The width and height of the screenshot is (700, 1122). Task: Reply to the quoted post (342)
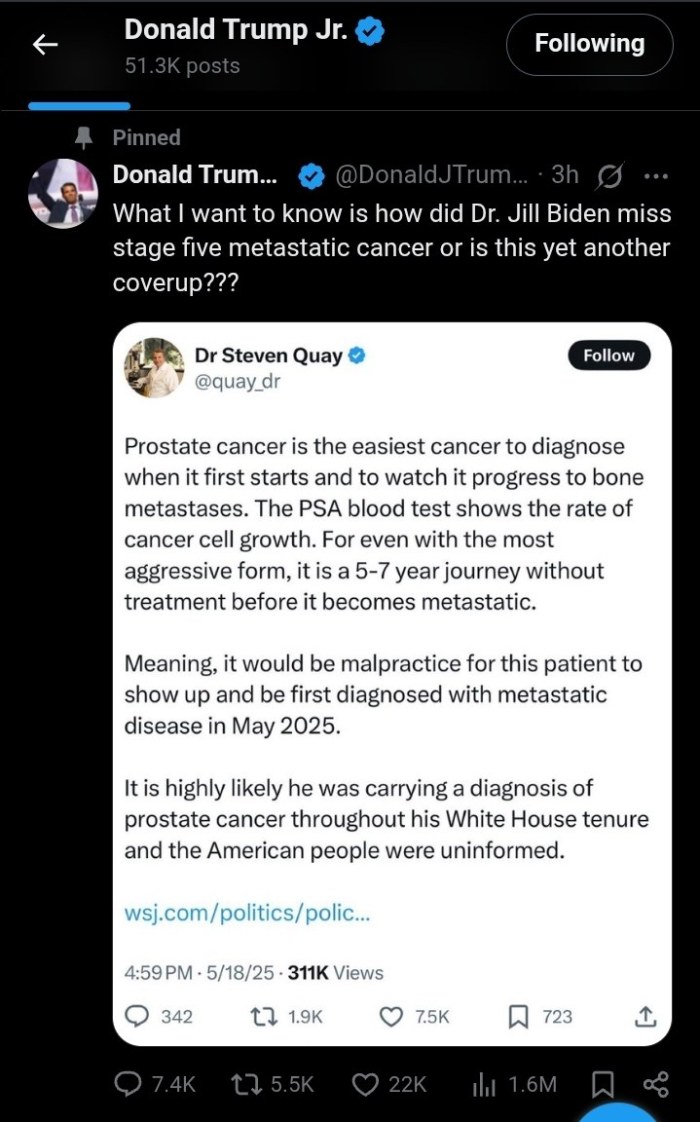tap(158, 1017)
